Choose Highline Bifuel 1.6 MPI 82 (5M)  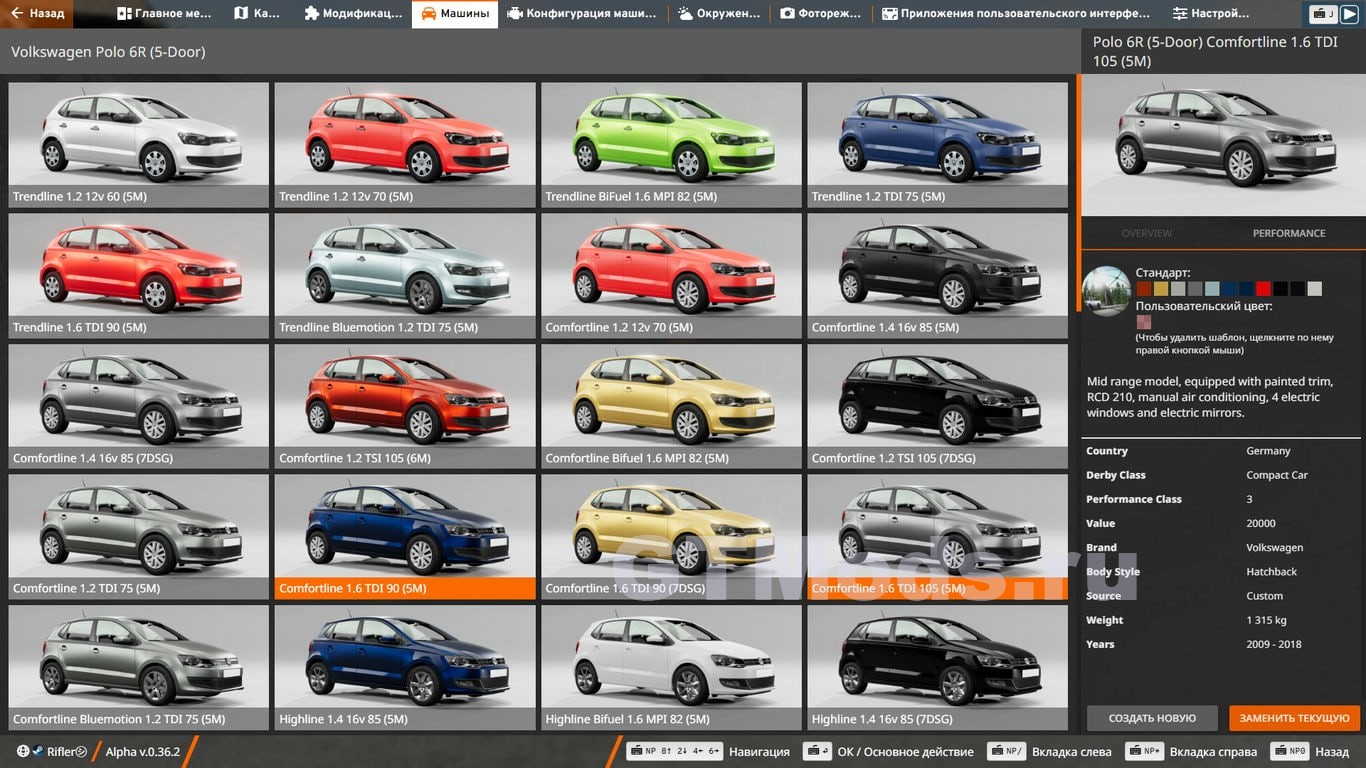click(671, 667)
